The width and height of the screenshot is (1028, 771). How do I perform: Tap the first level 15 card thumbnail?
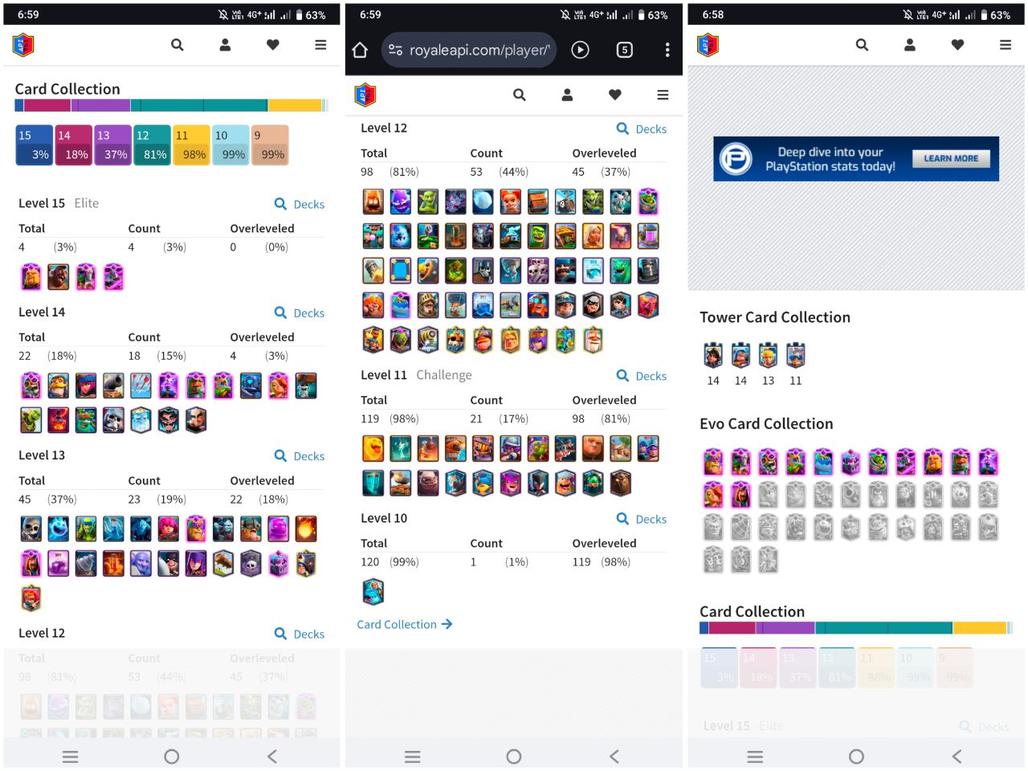pos(31,277)
